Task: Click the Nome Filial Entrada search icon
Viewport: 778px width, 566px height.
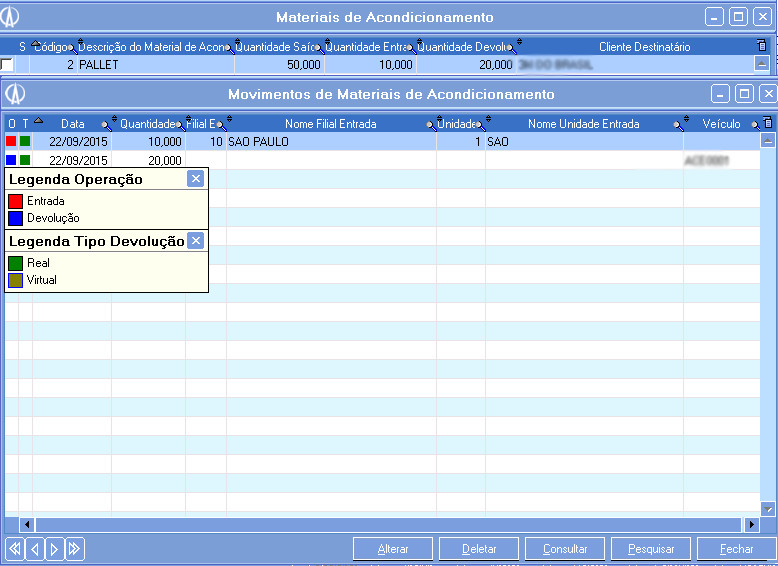Action: tap(432, 125)
